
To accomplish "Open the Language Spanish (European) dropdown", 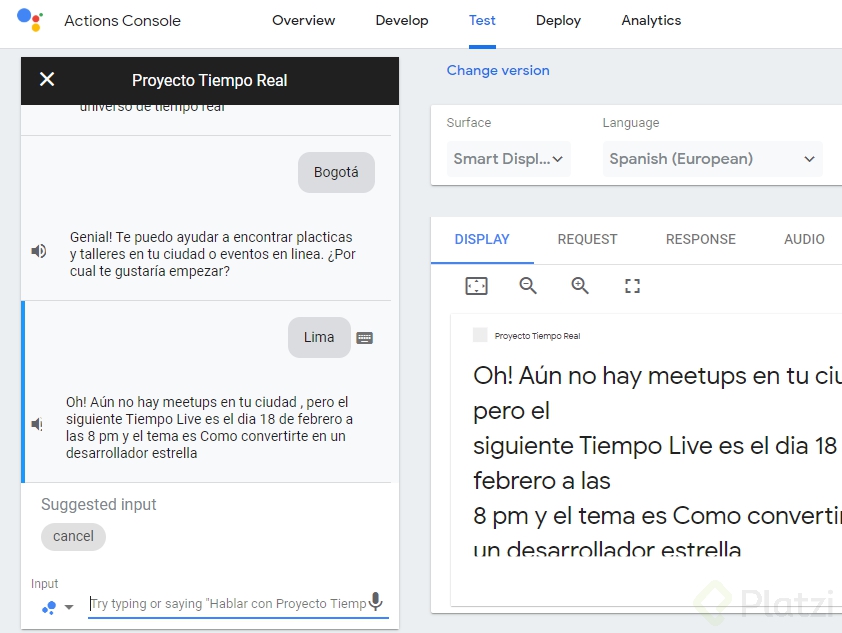I will (x=712, y=159).
